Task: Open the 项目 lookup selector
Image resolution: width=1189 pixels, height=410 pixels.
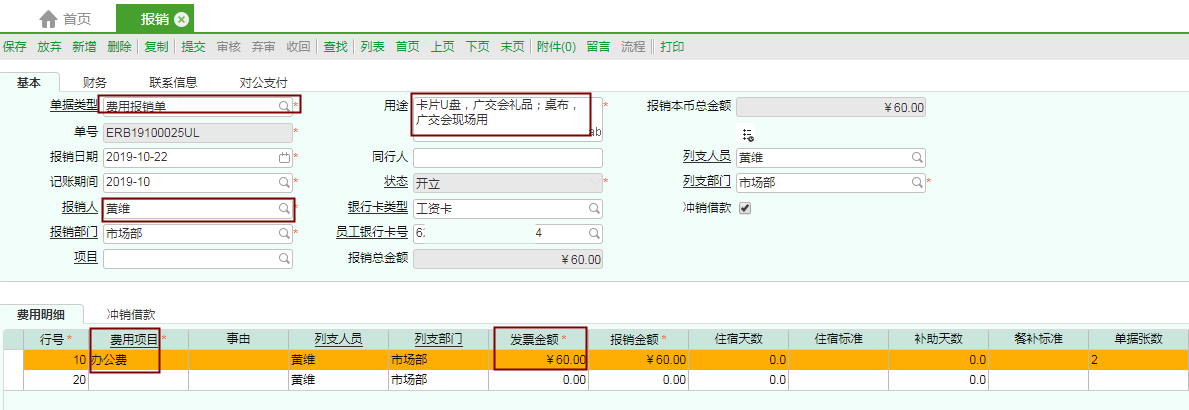Action: click(284, 259)
